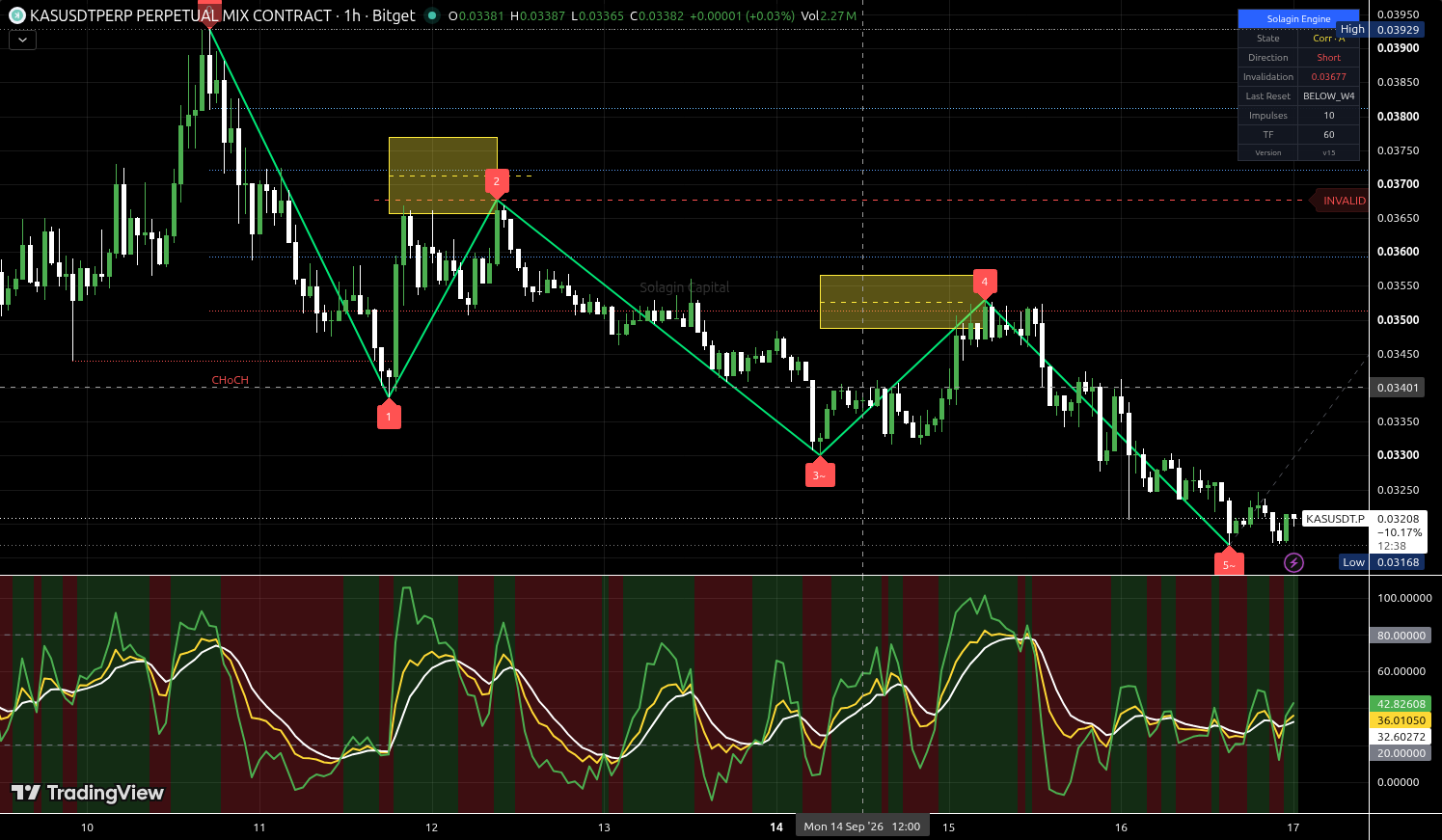Click date 17 on the time axis

pyautogui.click(x=1293, y=827)
